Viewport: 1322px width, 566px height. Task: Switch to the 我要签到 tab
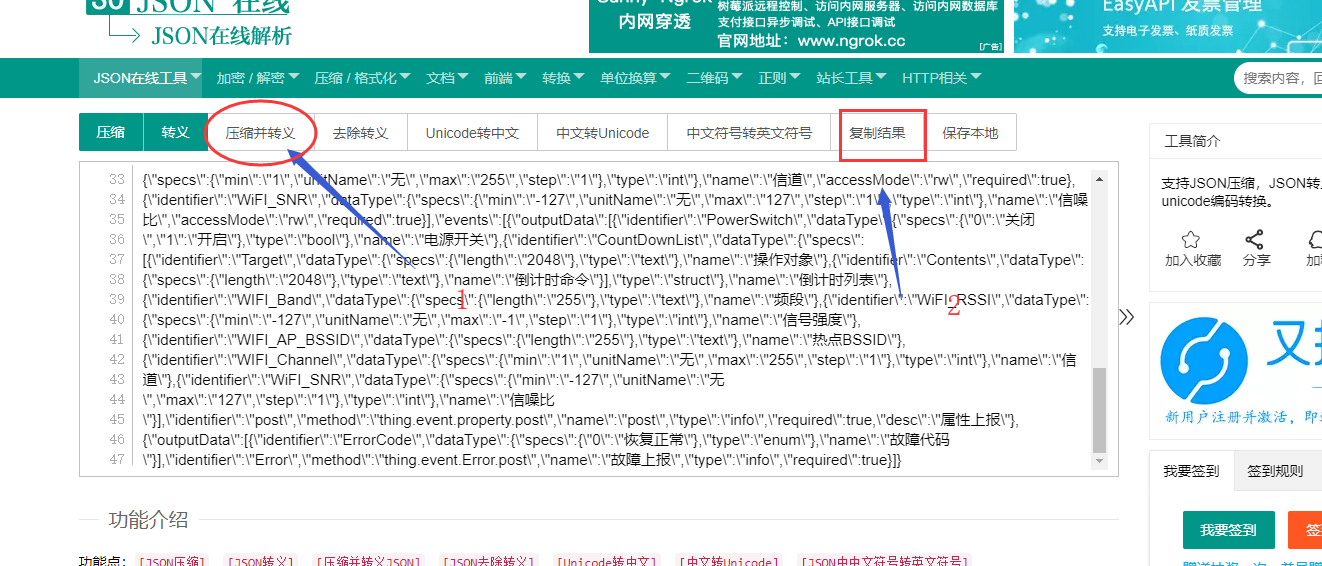point(1191,471)
